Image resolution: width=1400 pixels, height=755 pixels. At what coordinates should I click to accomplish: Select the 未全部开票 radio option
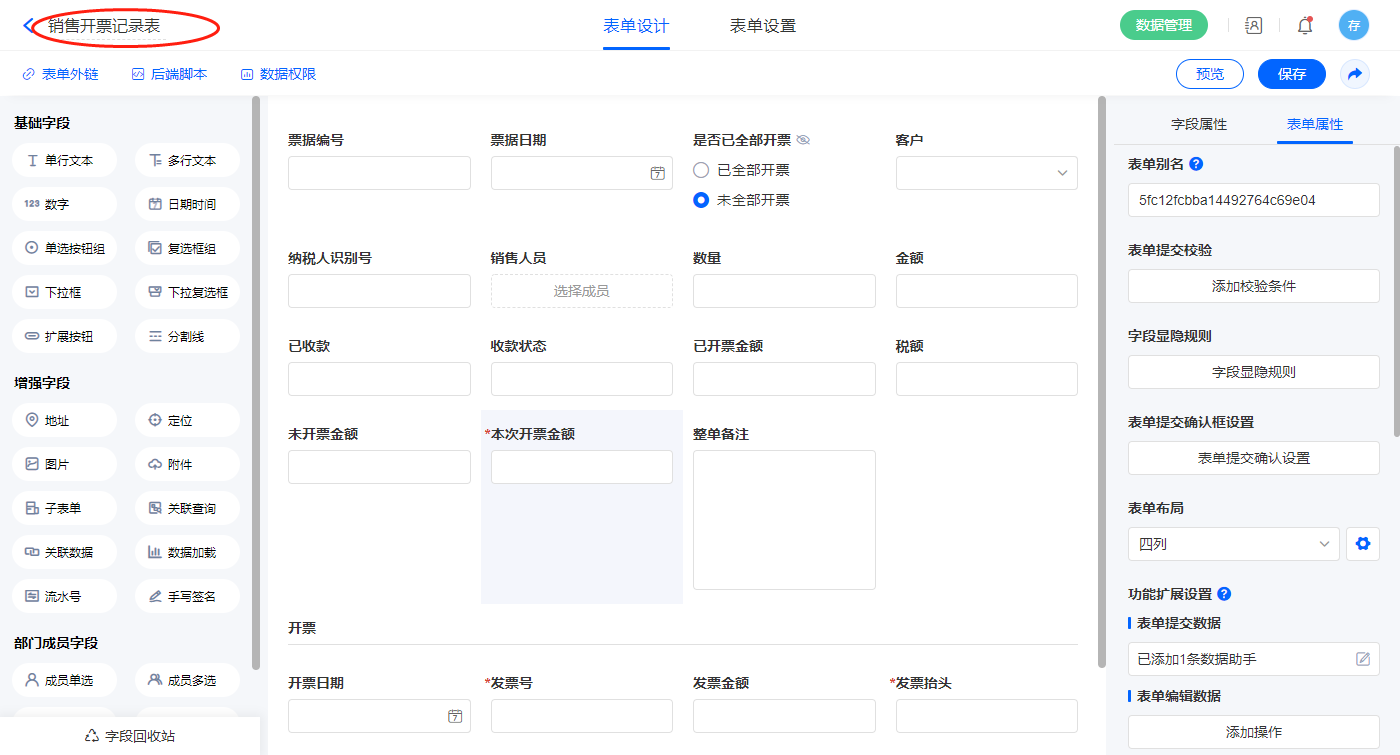[701, 200]
